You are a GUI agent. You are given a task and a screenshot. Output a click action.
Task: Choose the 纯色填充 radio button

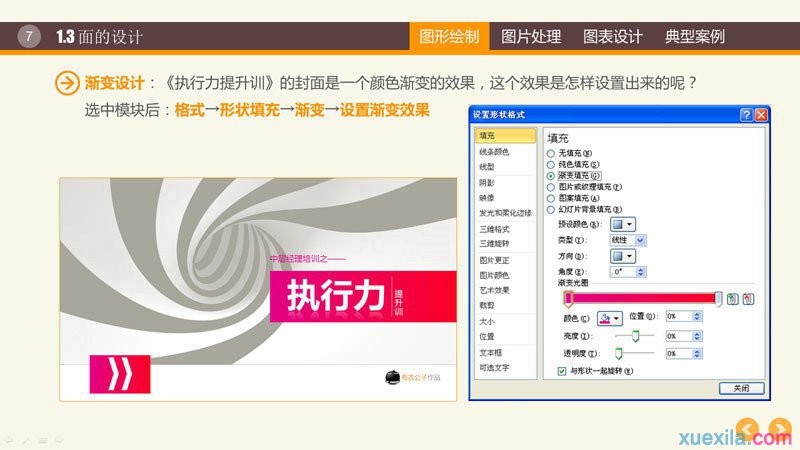coord(551,163)
